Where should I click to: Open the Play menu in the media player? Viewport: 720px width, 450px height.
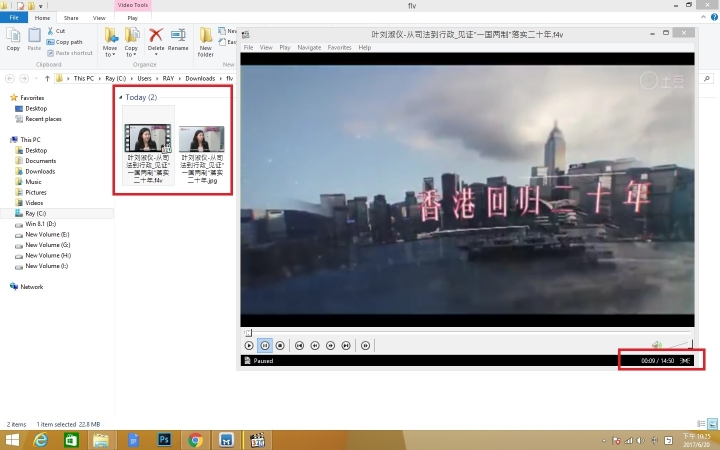point(285,47)
